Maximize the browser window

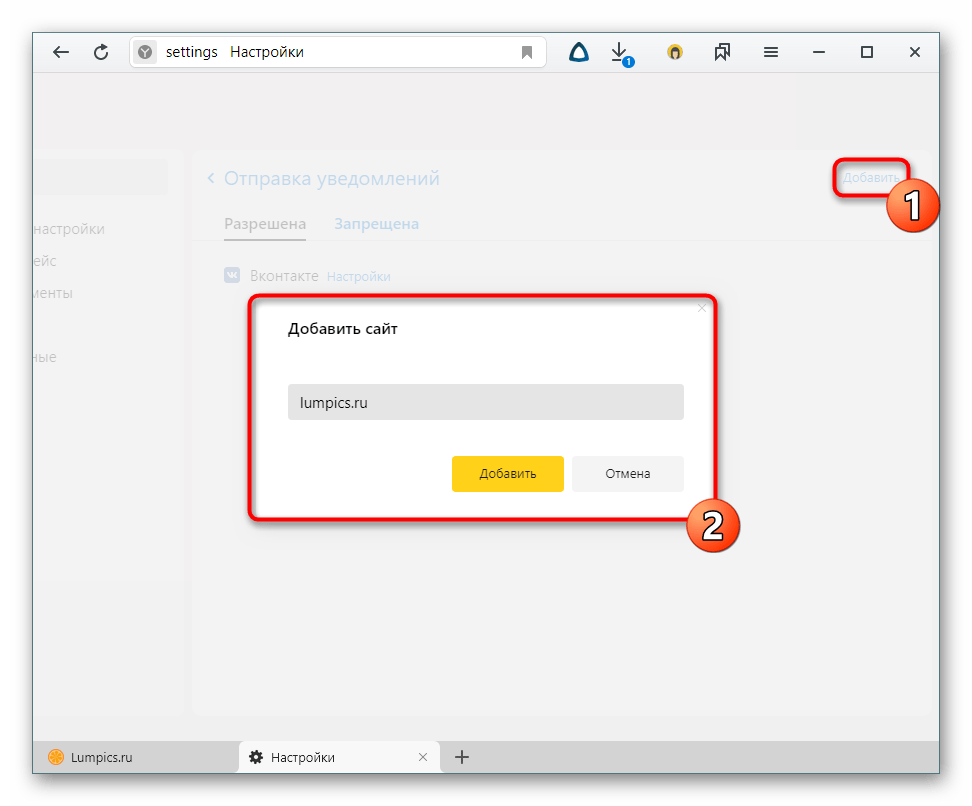tap(867, 52)
